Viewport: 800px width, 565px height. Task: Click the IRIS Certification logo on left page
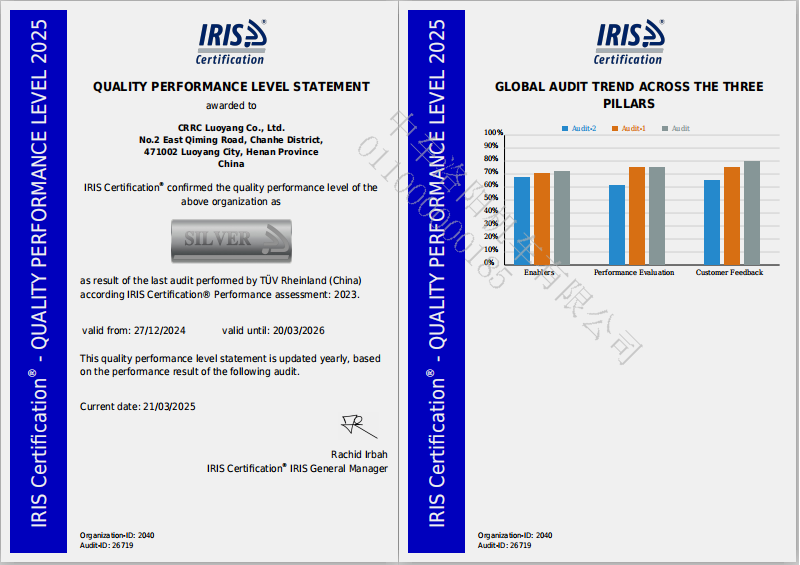click(x=231, y=43)
